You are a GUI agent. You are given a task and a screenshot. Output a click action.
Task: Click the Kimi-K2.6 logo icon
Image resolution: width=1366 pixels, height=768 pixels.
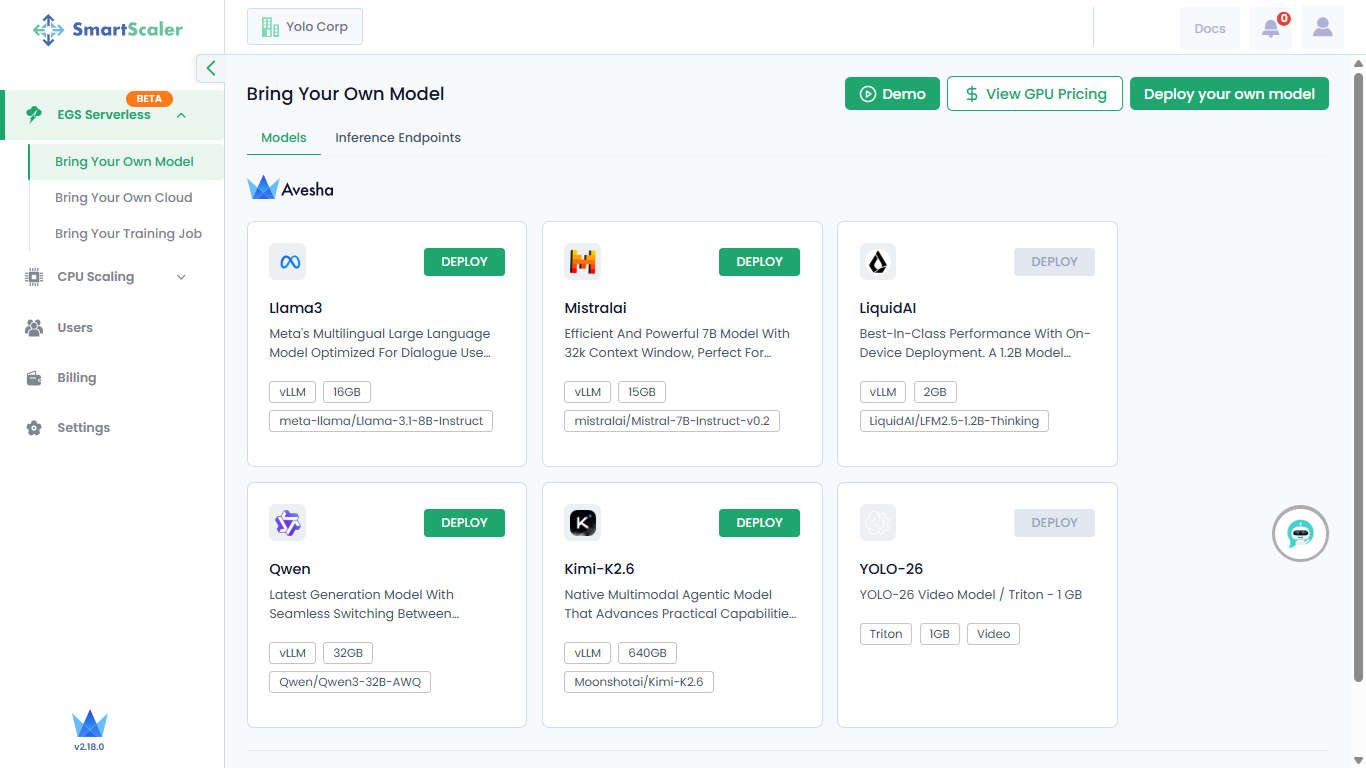(583, 523)
